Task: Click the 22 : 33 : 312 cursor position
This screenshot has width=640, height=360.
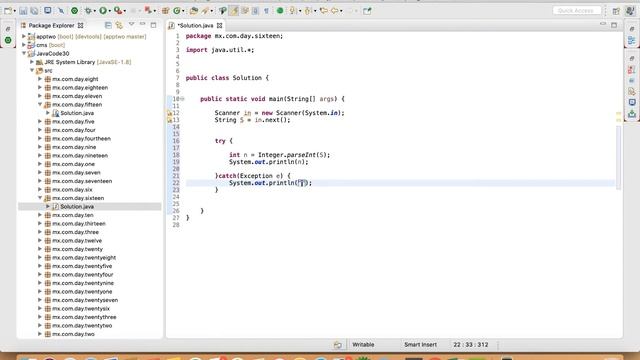Action: (x=471, y=344)
